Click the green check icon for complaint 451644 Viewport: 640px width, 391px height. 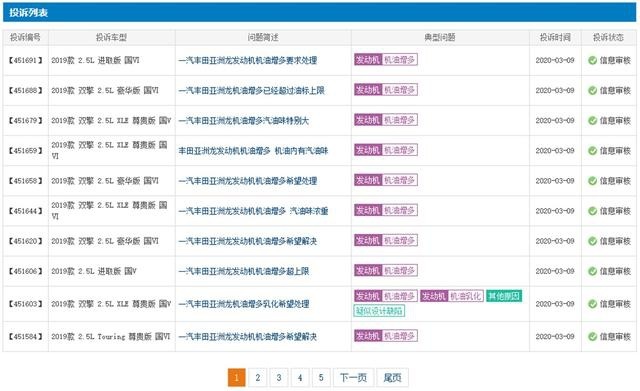click(x=592, y=211)
